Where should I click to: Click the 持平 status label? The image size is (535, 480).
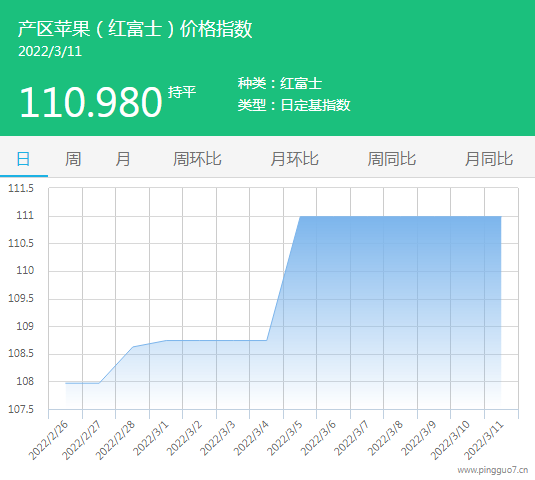coord(182,92)
